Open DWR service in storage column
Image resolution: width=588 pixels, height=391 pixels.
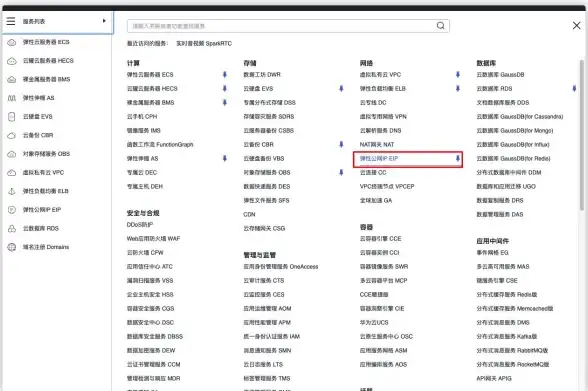pyautogui.click(x=262, y=75)
